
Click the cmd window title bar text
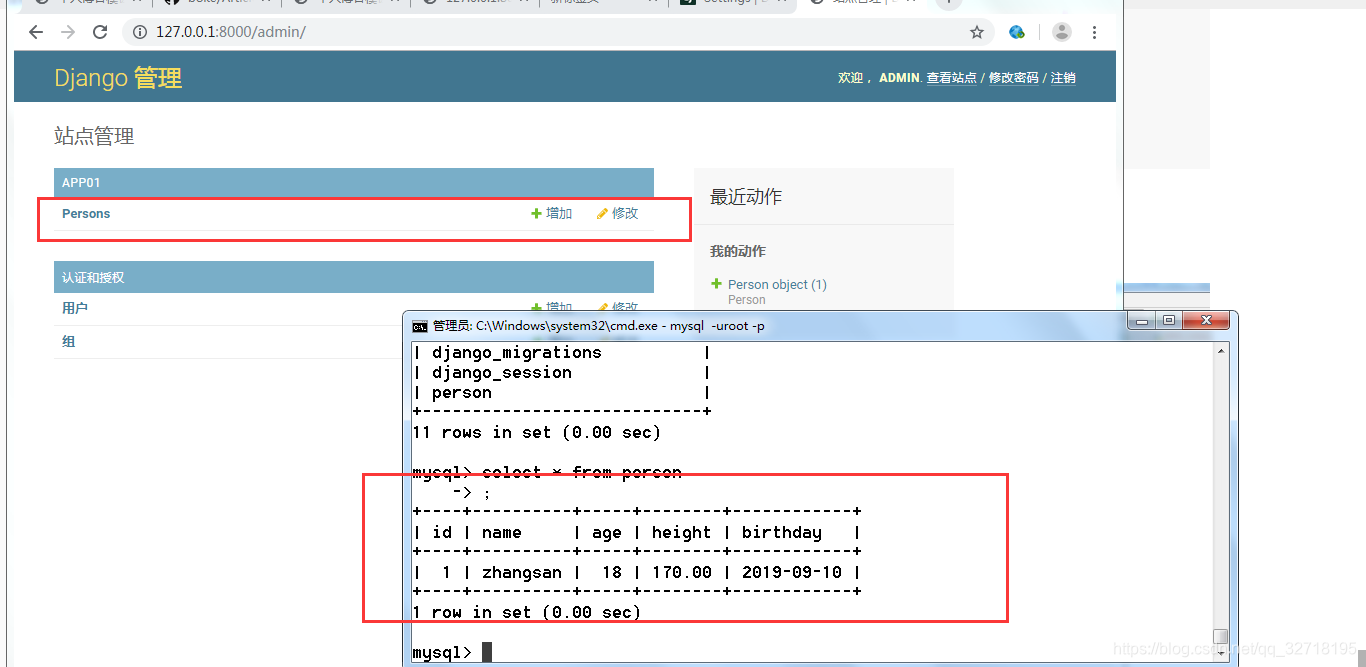click(x=599, y=326)
